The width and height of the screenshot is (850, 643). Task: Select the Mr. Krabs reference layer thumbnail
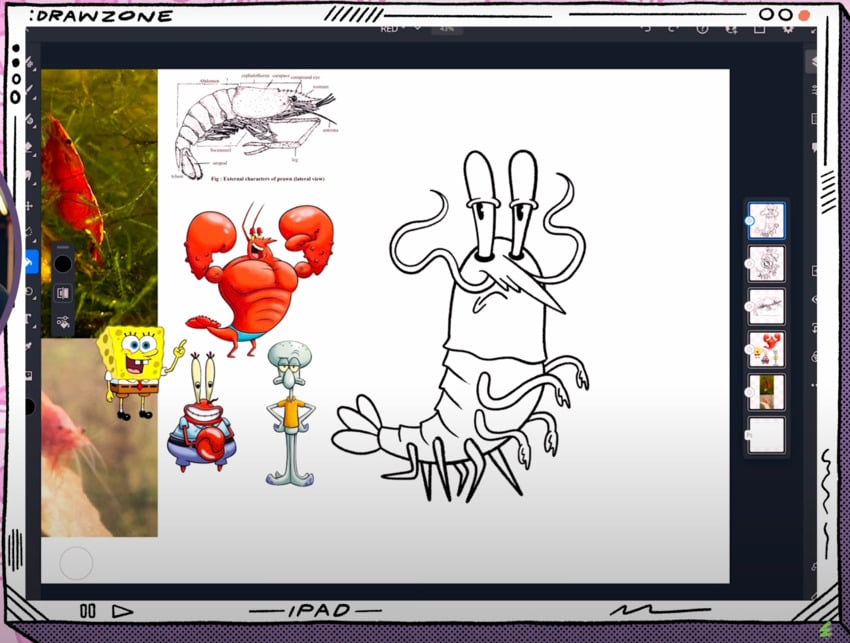[765, 349]
